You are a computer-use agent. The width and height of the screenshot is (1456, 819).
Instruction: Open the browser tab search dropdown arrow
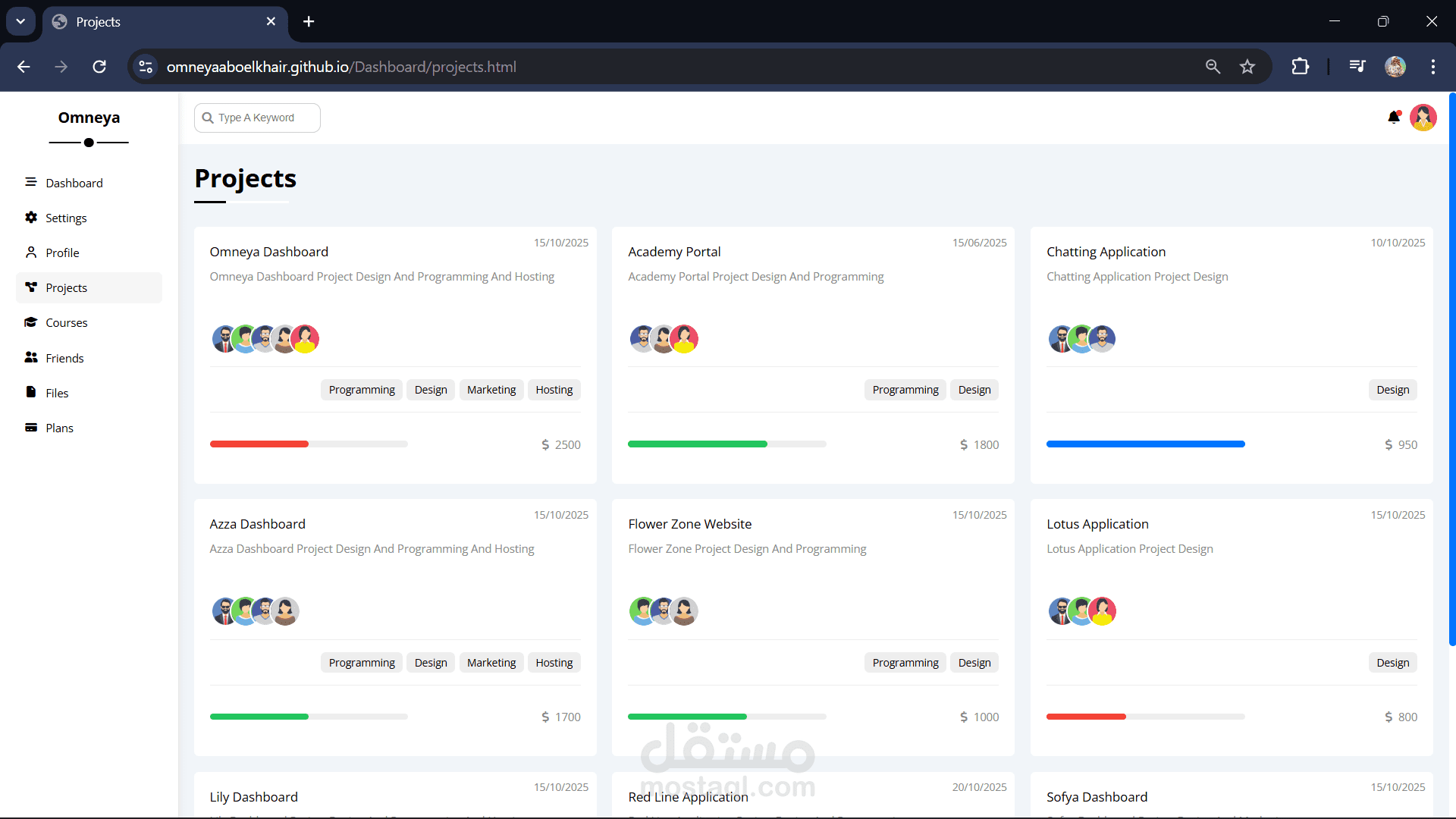click(20, 21)
